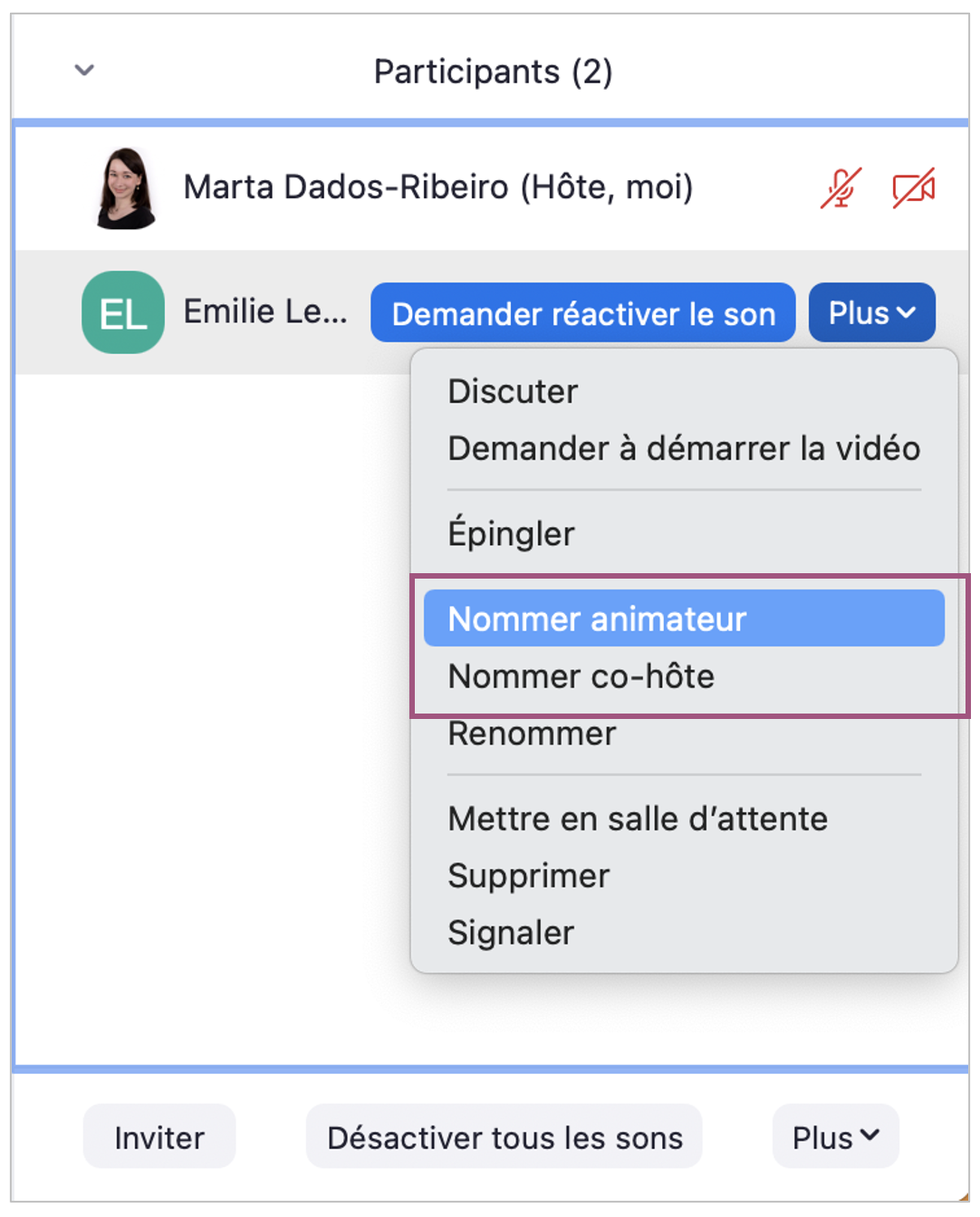Image resolution: width=980 pixels, height=1217 pixels.
Task: Click the EL avatar of Emilie
Action: [x=123, y=312]
